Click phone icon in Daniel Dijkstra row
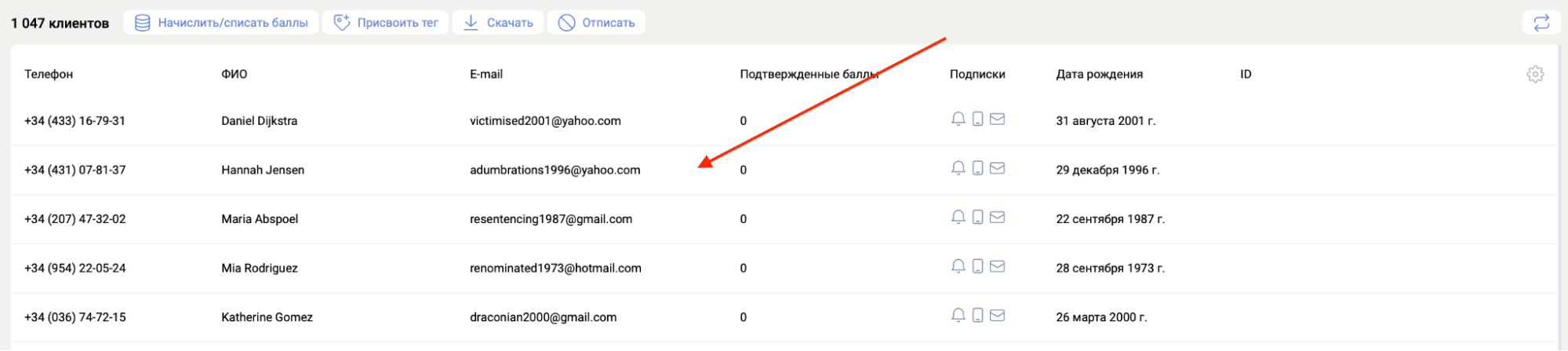 click(977, 119)
